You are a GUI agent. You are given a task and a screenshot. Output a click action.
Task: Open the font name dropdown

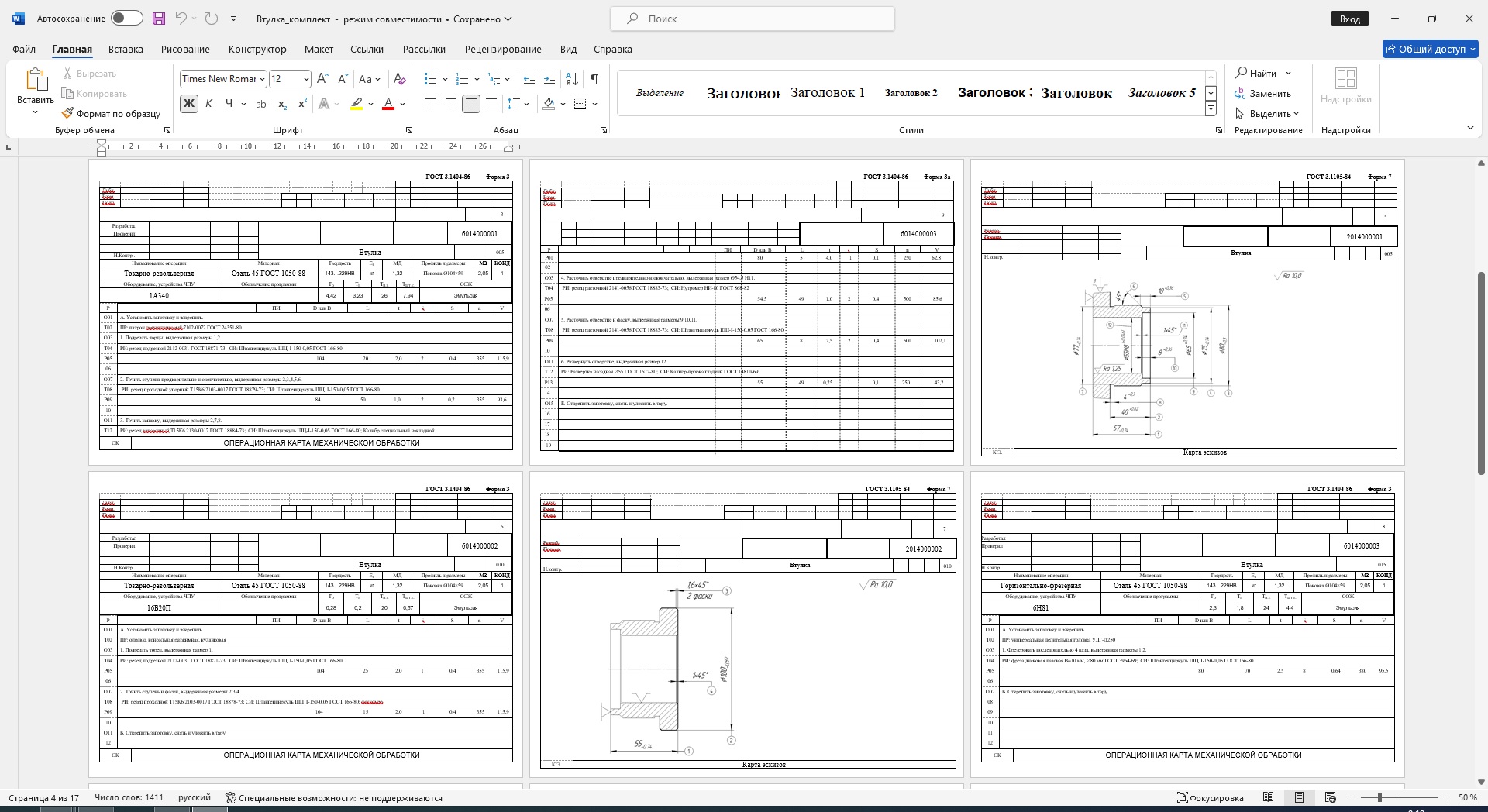263,79
